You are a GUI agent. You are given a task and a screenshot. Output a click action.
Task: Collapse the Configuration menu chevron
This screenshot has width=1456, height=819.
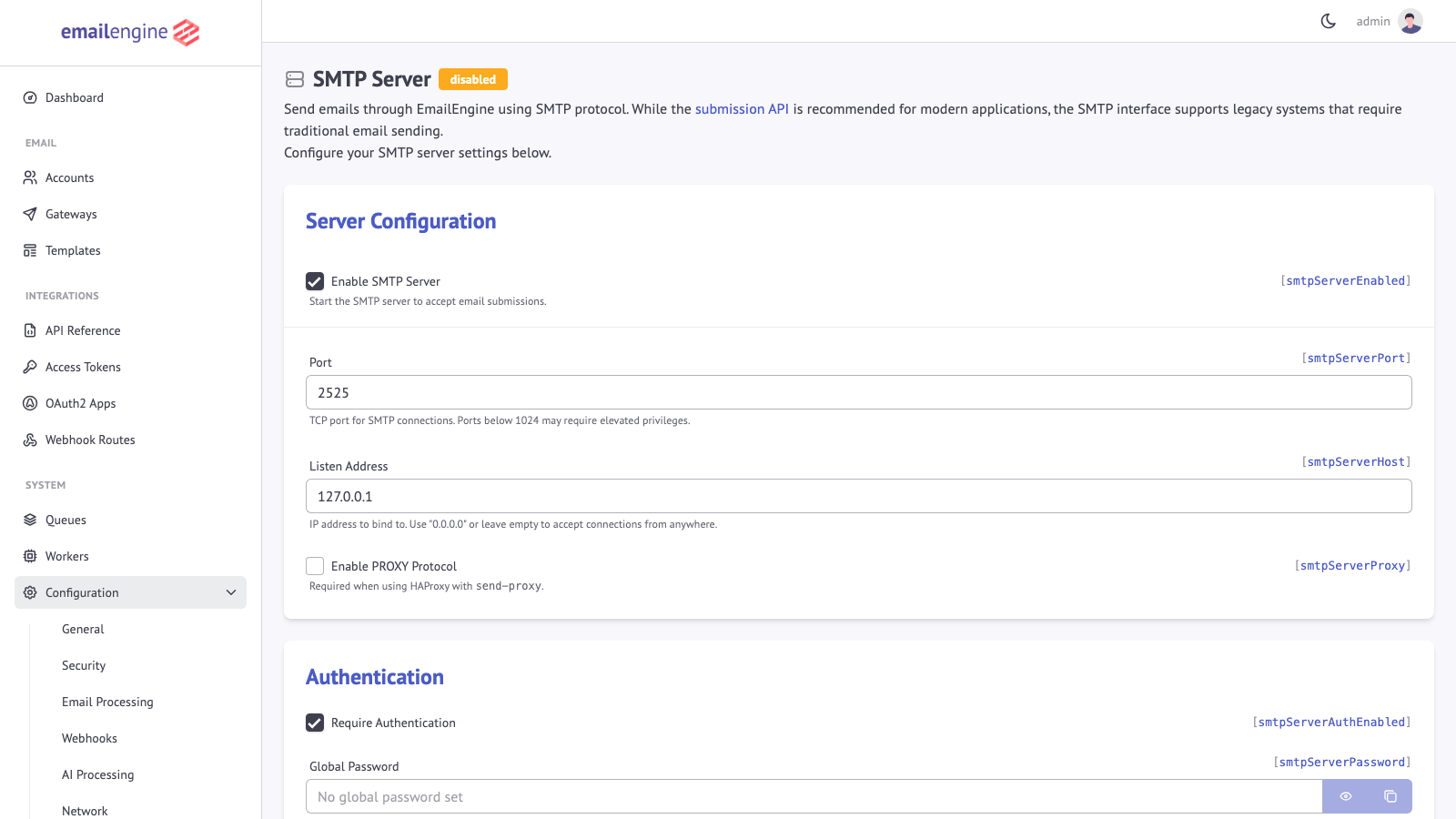point(231,592)
